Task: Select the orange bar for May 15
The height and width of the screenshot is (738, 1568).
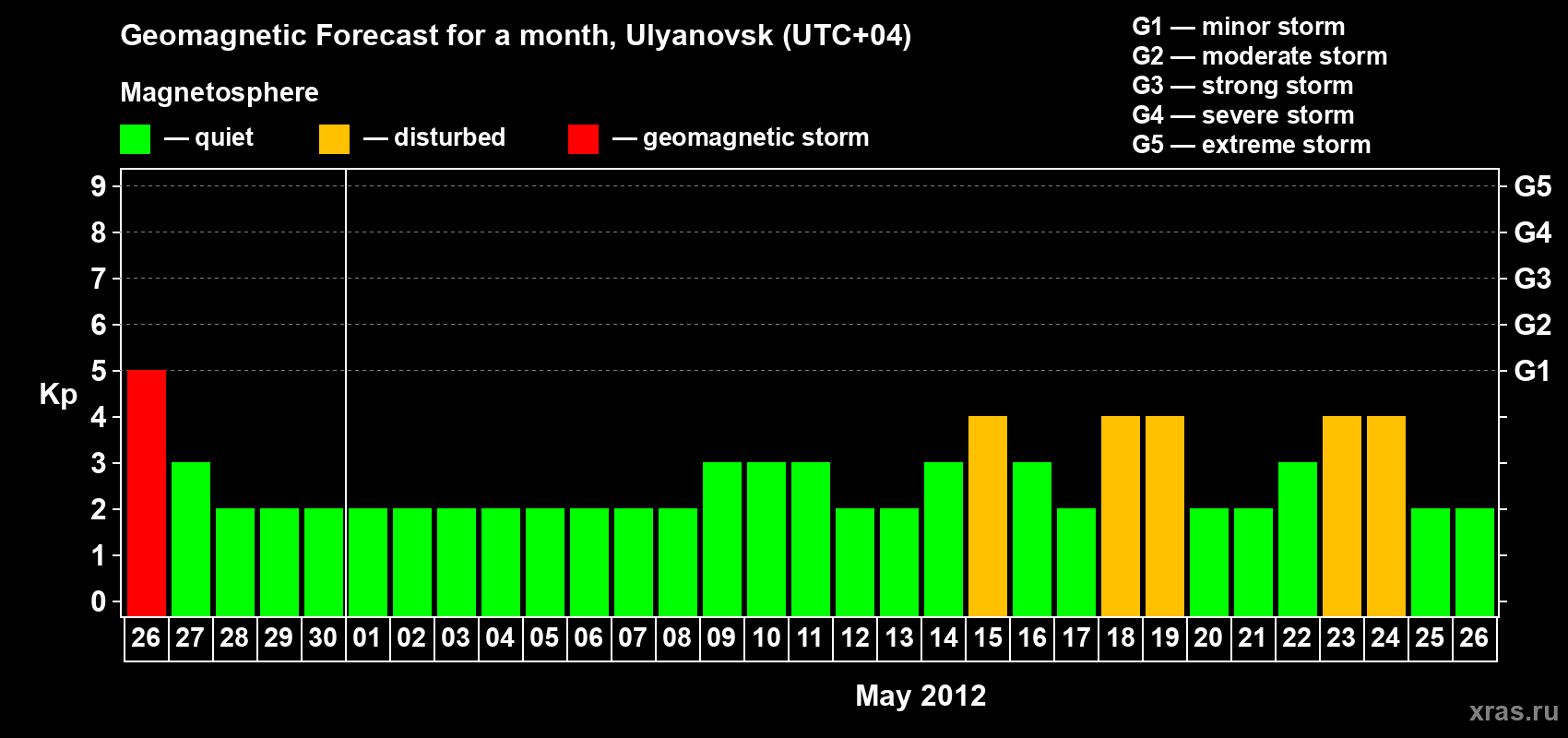Action: 988,516
